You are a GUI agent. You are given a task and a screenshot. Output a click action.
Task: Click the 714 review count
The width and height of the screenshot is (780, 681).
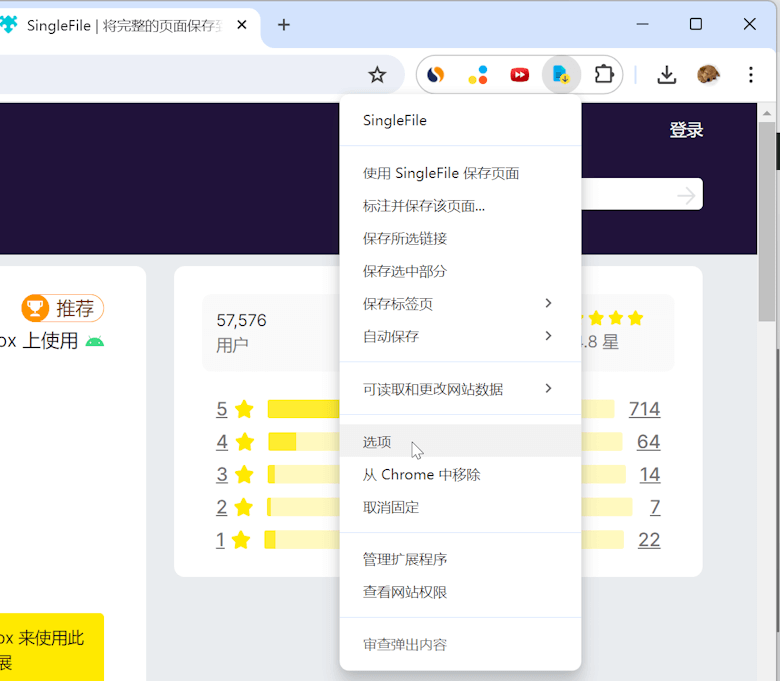click(644, 409)
